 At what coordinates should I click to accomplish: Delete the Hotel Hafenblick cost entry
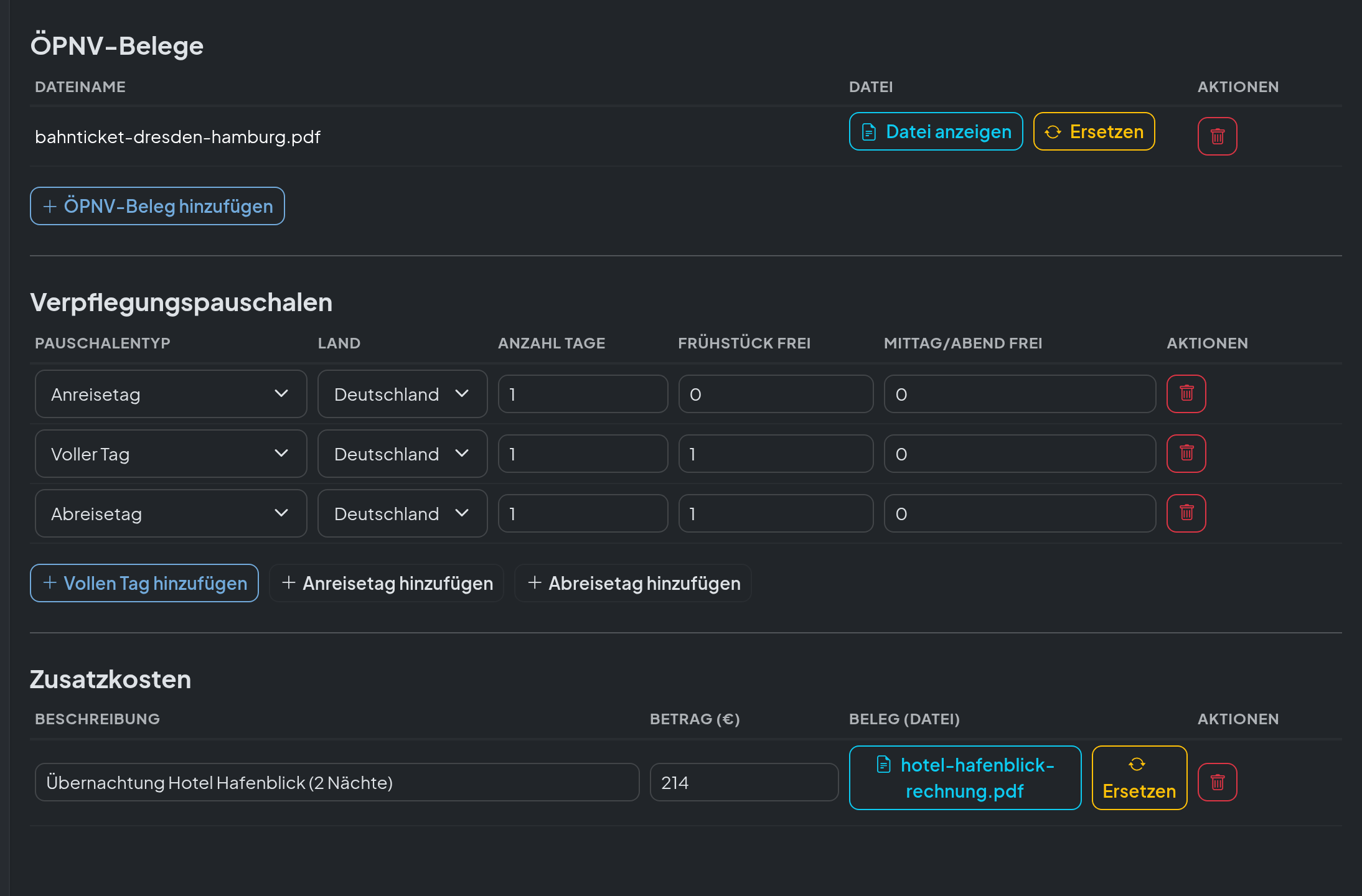1217,782
